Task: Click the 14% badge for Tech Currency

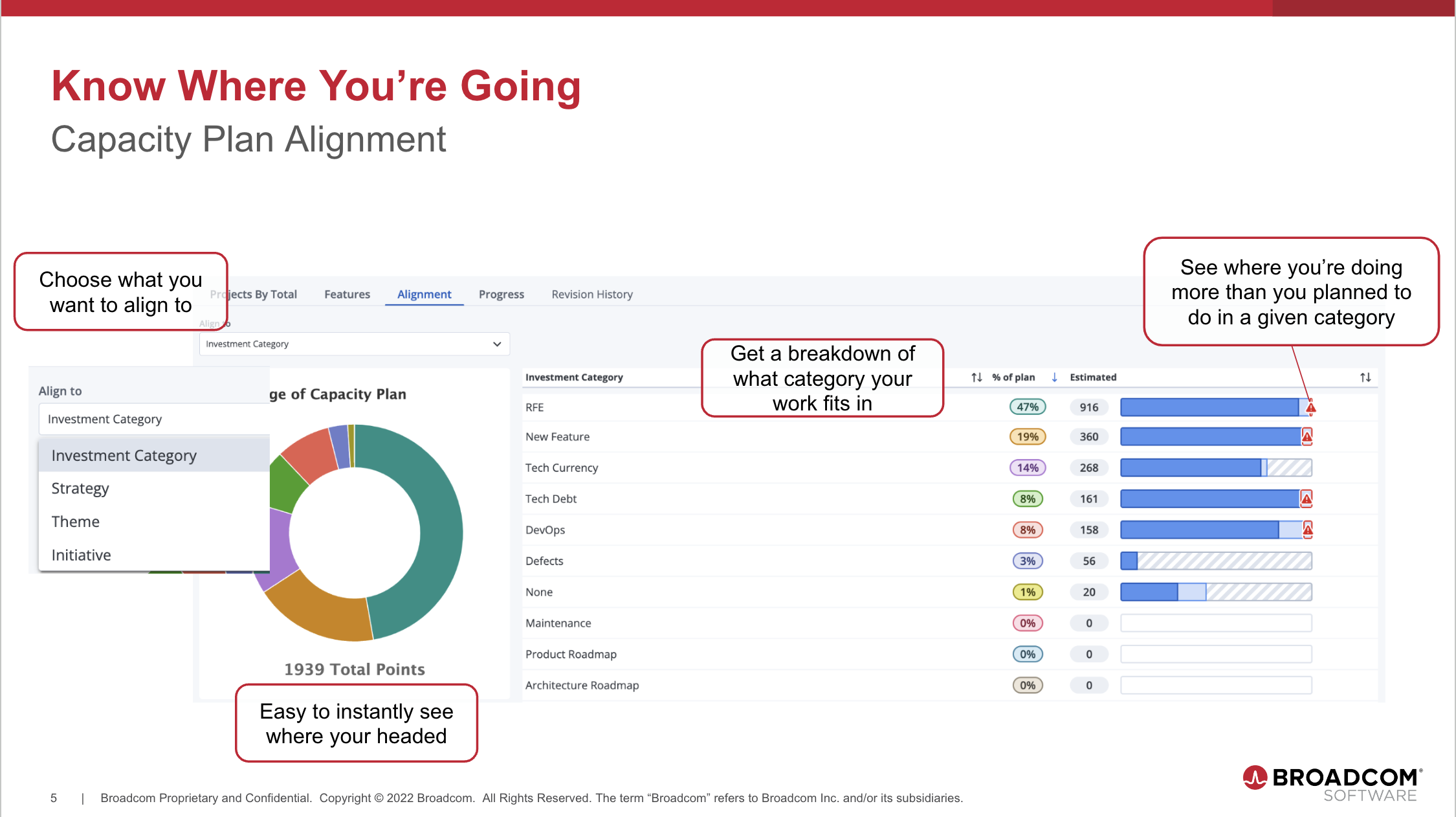Action: pyautogui.click(x=1028, y=467)
